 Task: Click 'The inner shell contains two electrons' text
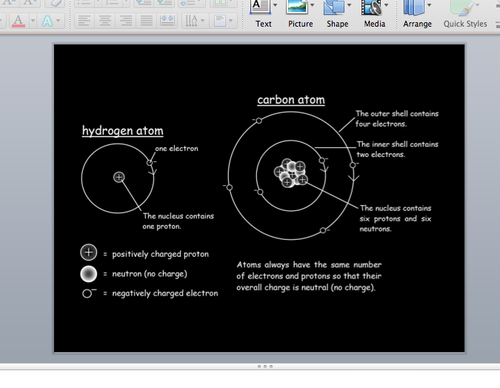397,149
